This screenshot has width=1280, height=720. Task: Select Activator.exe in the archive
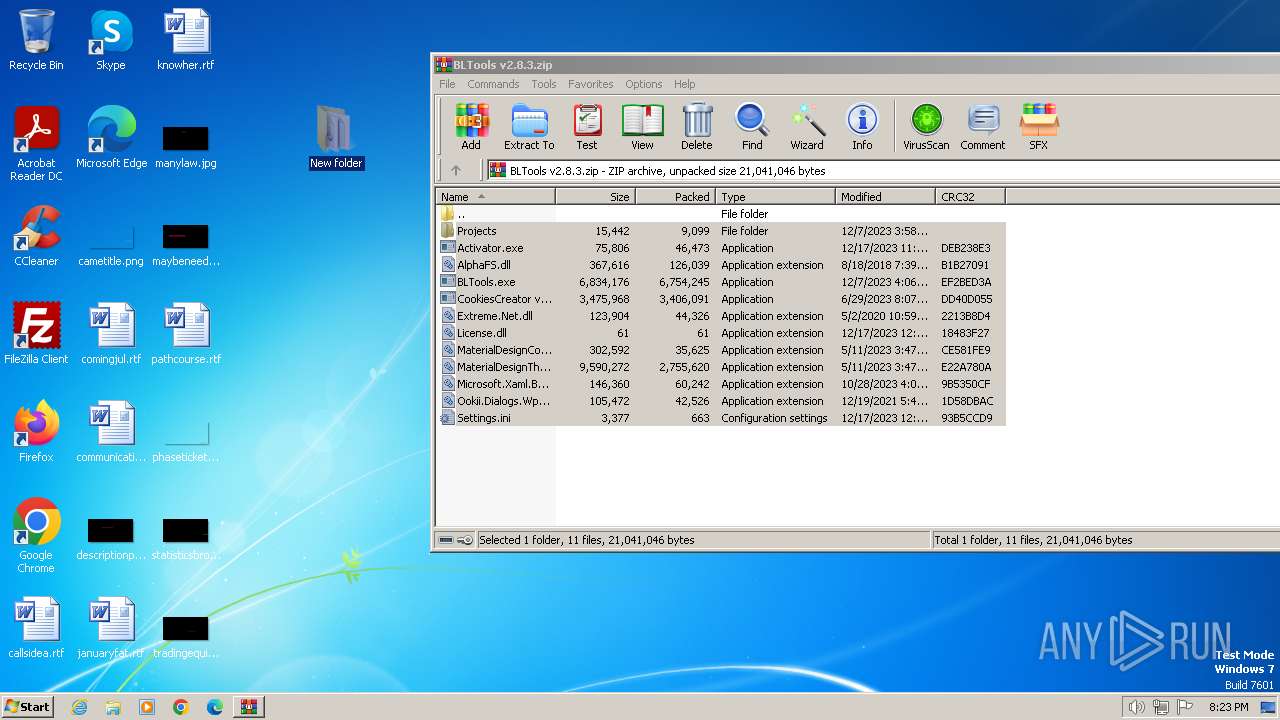click(721, 248)
